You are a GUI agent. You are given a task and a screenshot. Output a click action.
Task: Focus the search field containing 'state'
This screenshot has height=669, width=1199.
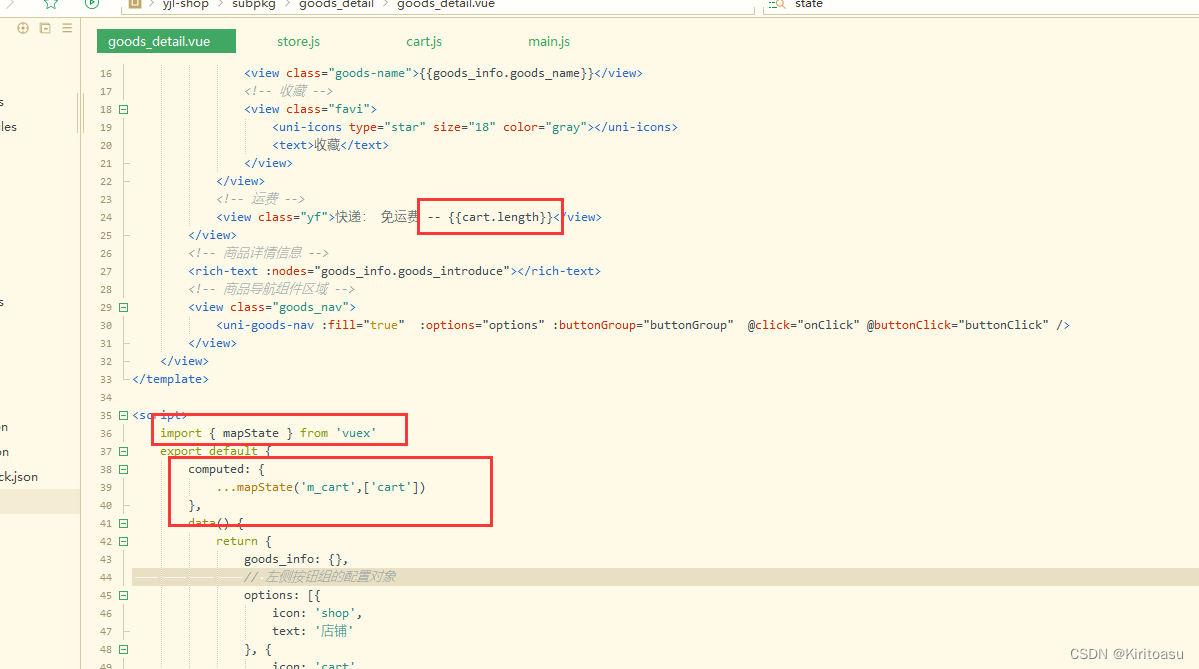[x=981, y=5]
